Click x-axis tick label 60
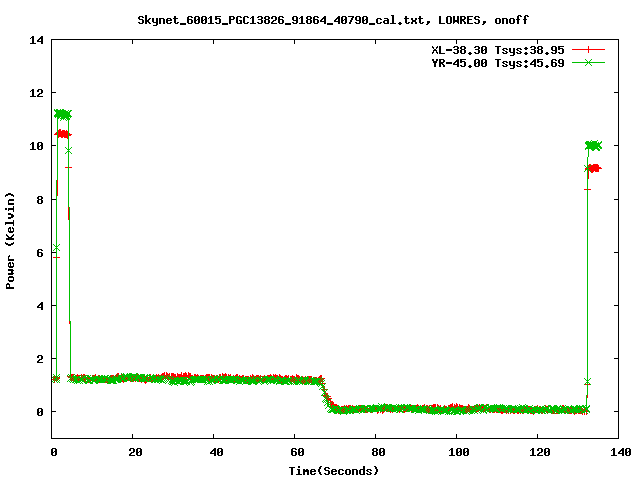The image size is (640, 480). coord(297,452)
